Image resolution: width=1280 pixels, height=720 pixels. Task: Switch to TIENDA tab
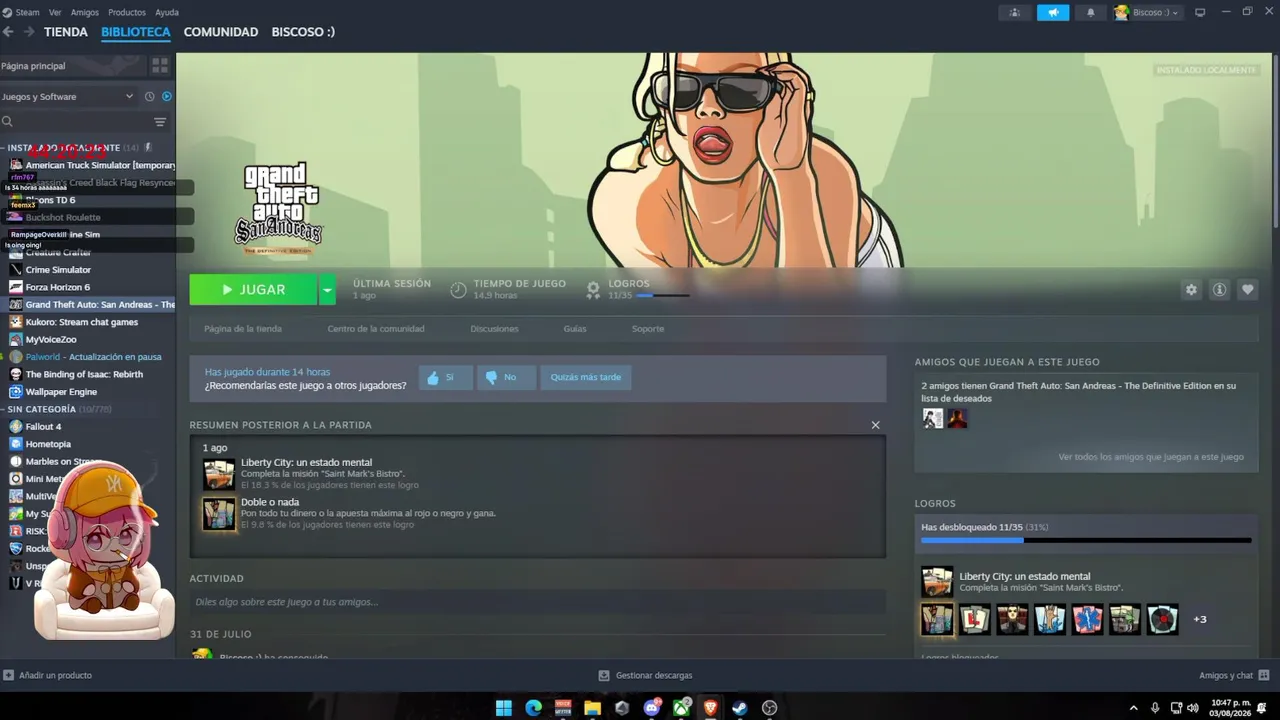click(66, 32)
